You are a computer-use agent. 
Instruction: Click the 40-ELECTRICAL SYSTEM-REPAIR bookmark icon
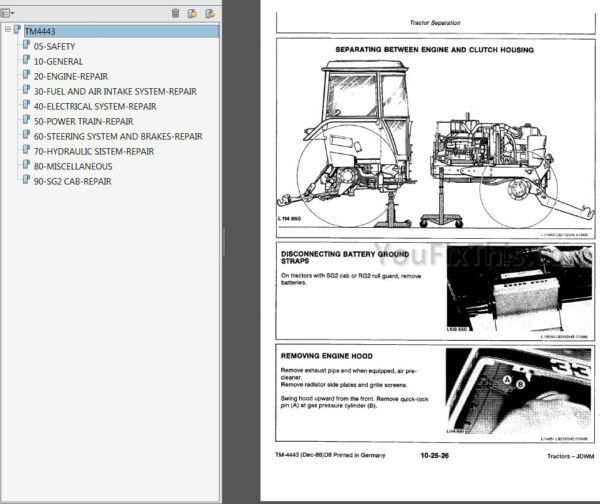(x=26, y=106)
